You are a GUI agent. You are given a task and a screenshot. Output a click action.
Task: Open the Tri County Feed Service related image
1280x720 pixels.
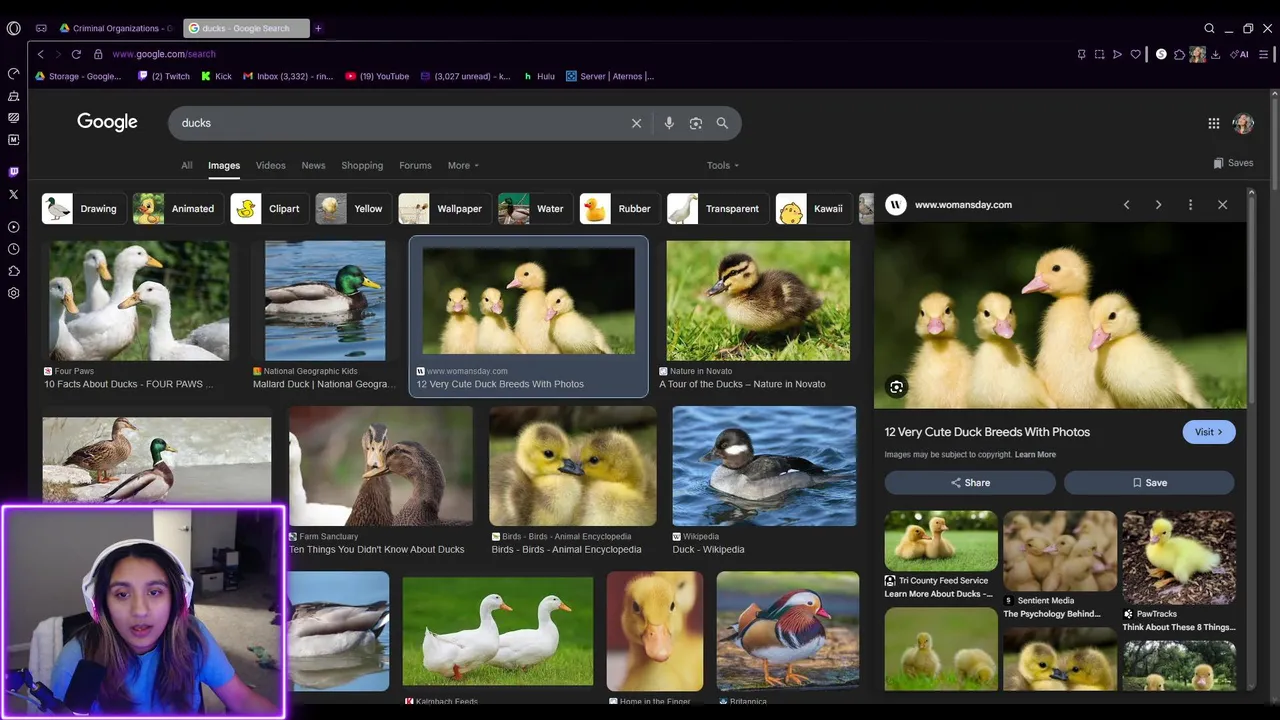[x=941, y=541]
